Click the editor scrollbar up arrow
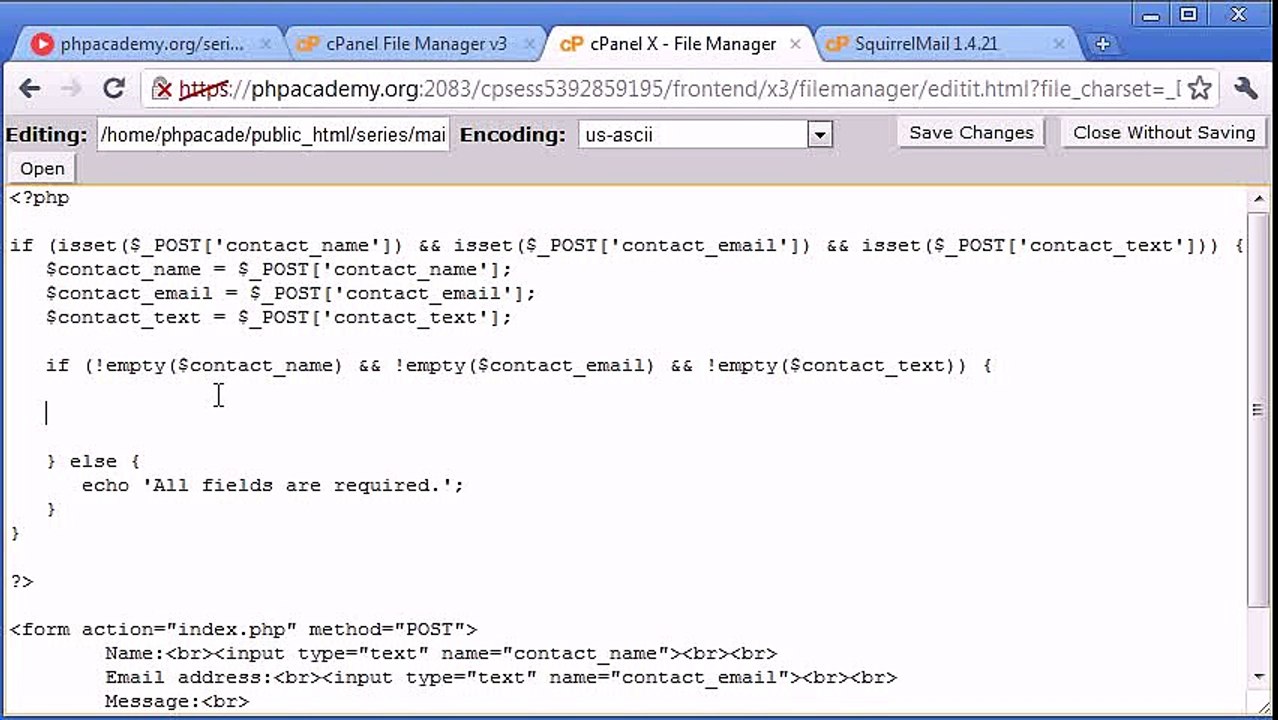Viewport: 1278px width, 720px height. [1258, 199]
